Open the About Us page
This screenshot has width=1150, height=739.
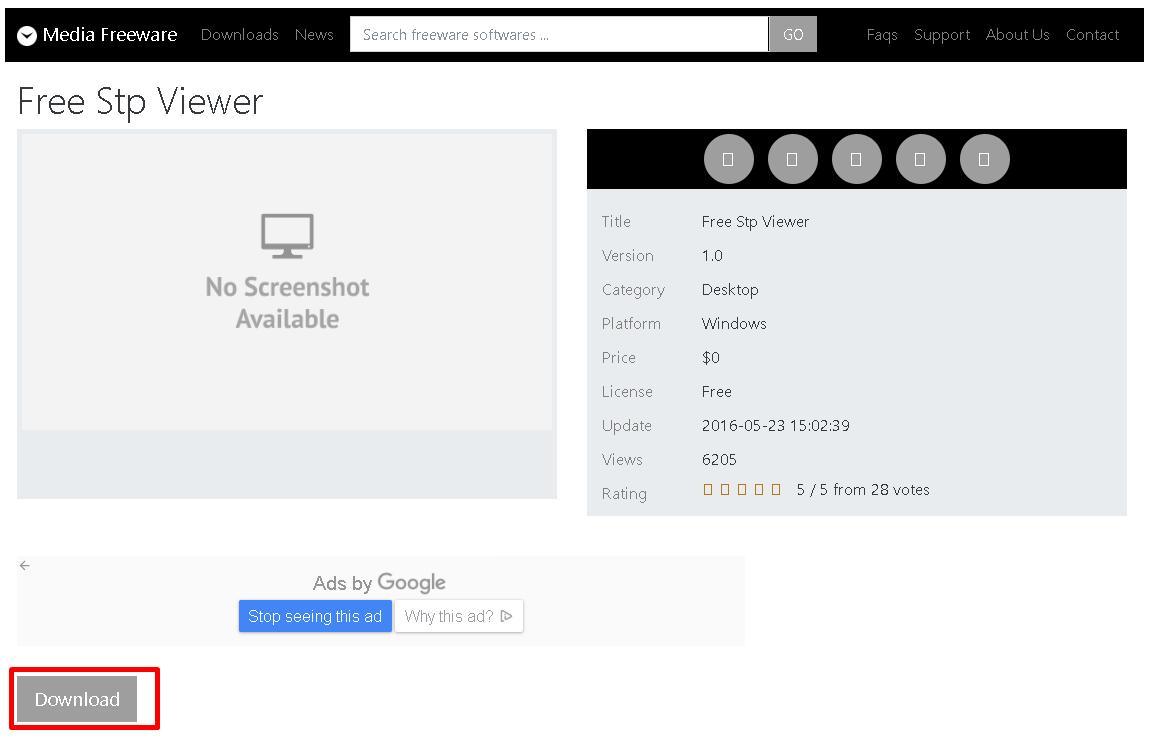coord(1017,35)
